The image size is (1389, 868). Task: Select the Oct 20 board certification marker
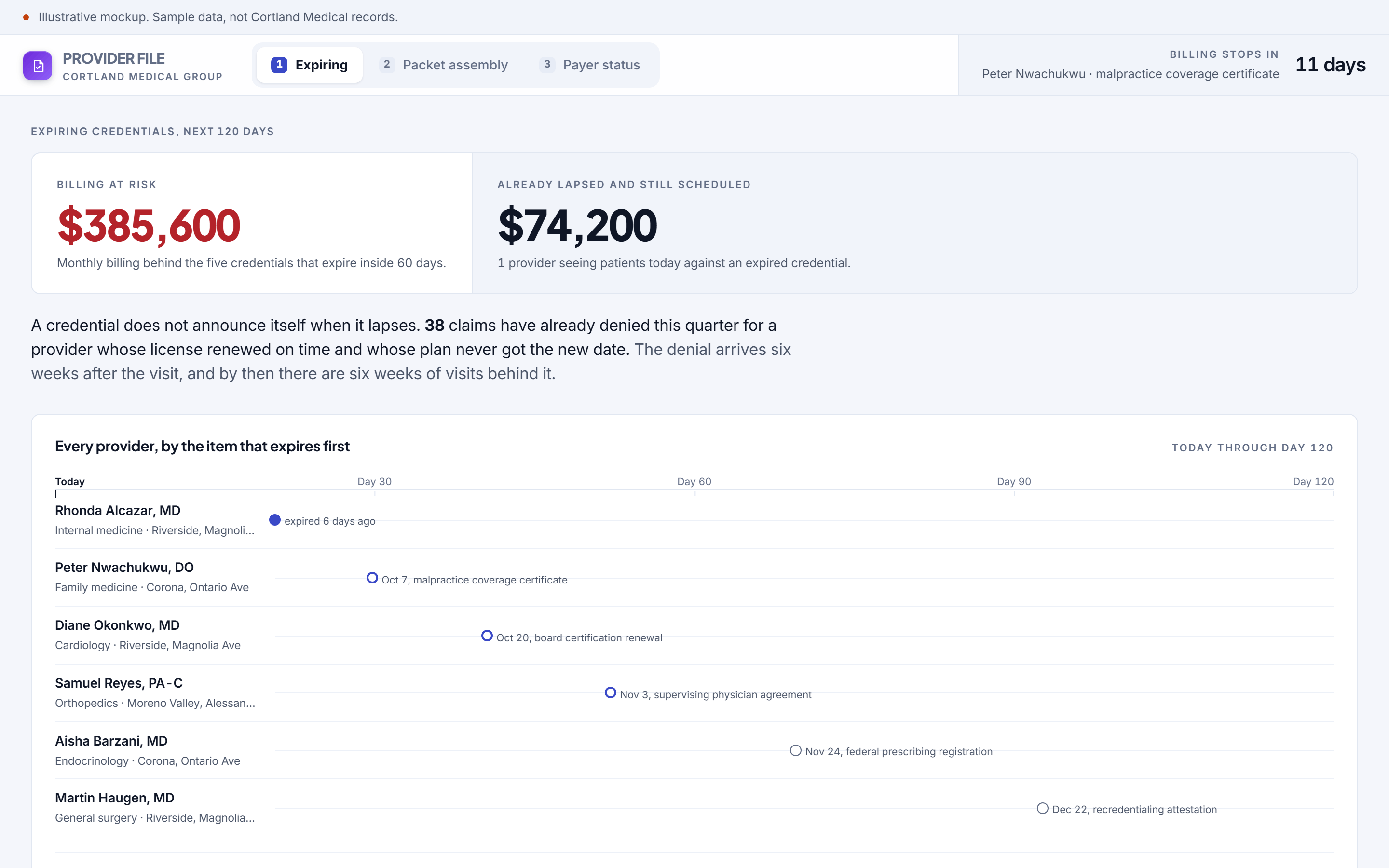point(487,636)
